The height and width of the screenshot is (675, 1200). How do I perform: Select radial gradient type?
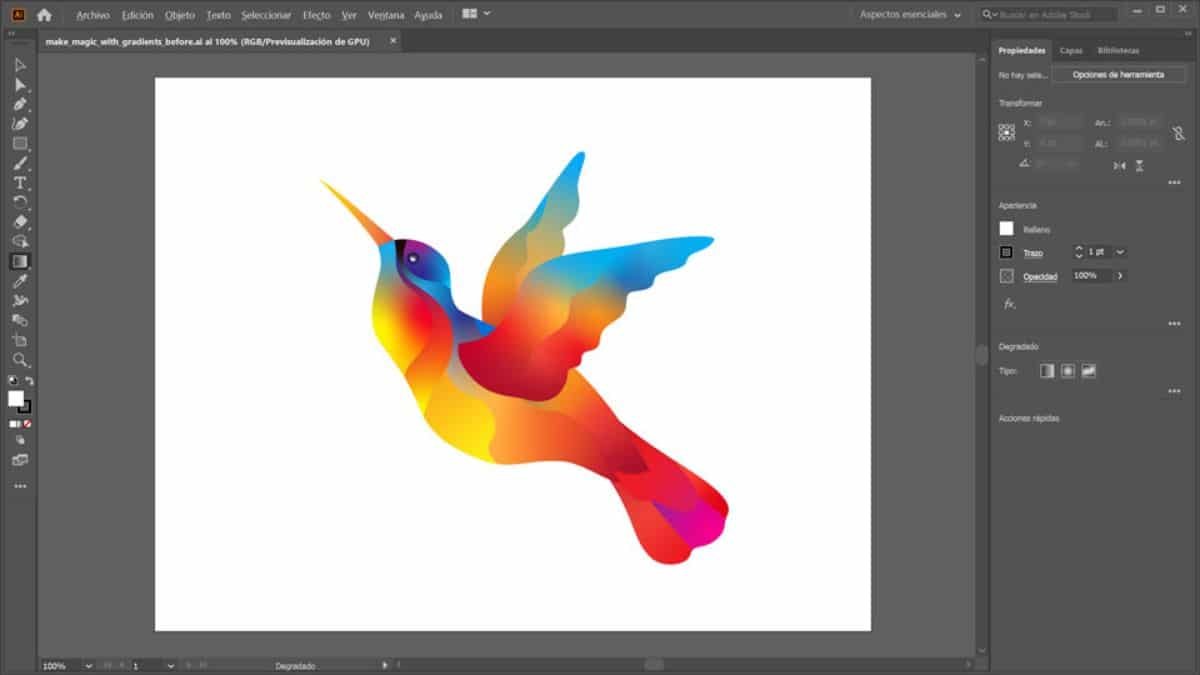(x=1068, y=371)
